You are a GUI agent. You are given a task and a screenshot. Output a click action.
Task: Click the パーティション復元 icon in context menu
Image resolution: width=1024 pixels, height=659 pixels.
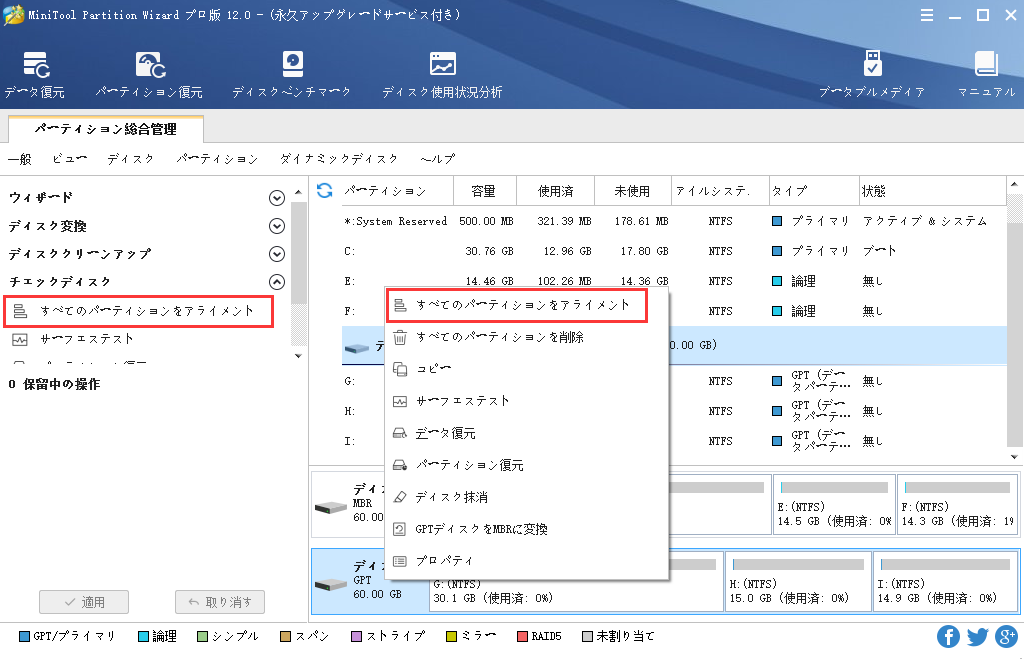coord(400,465)
